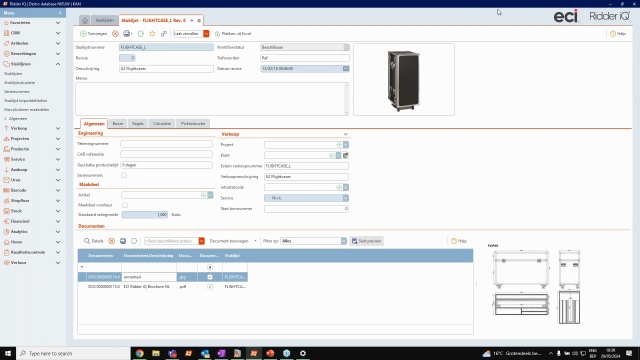Expand the Verkoop menu in sidebar
This screenshot has height=360, width=640.
click(58, 128)
